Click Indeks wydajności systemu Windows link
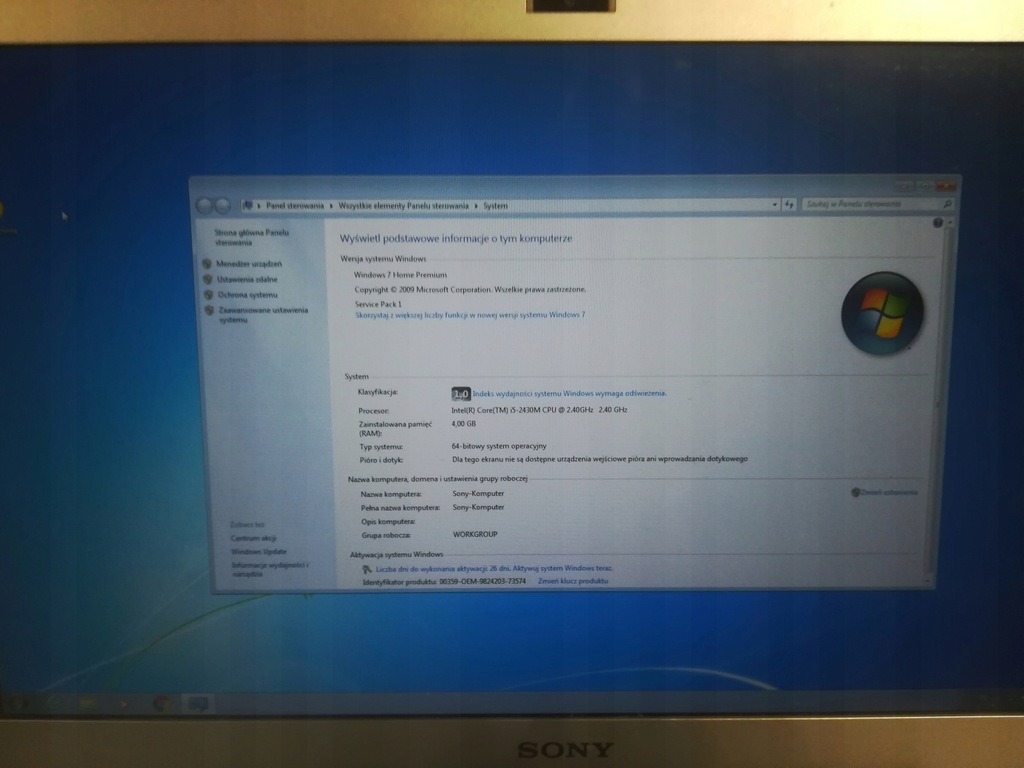 [x=569, y=393]
